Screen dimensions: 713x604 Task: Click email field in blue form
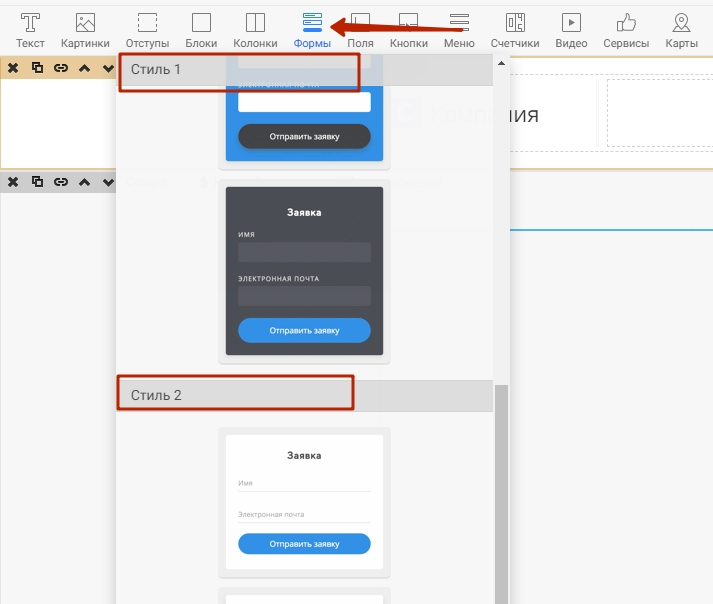pyautogui.click(x=304, y=102)
